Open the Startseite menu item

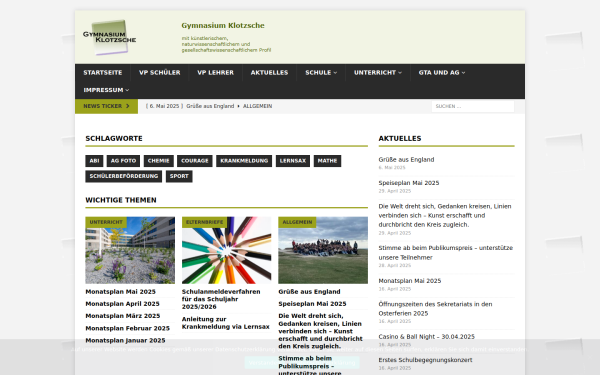103,72
